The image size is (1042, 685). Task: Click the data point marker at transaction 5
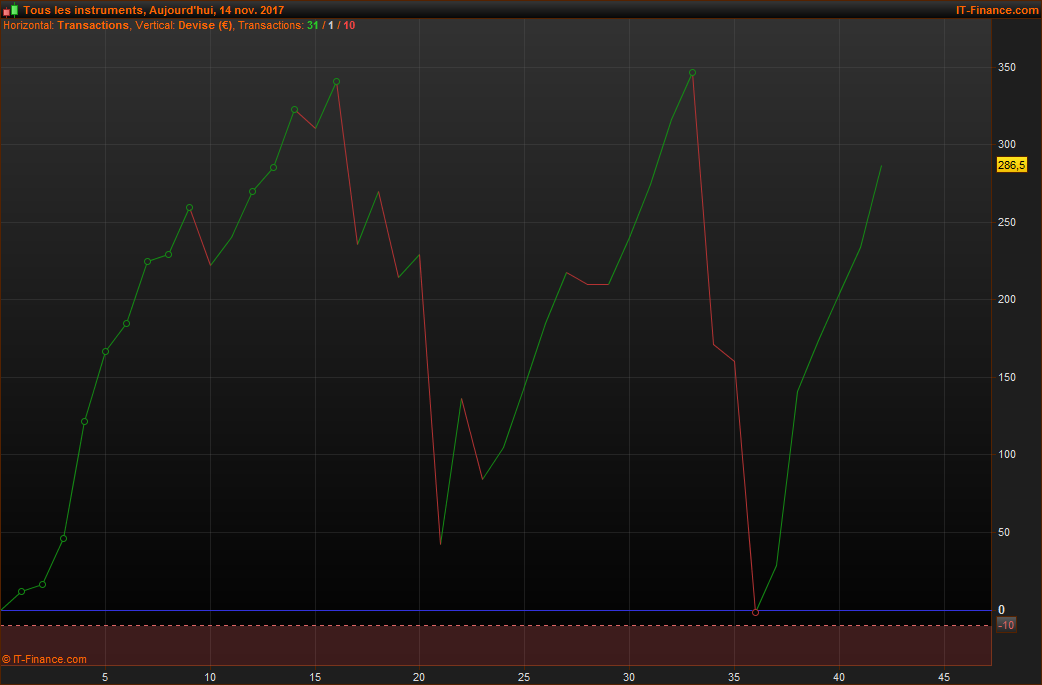[106, 351]
